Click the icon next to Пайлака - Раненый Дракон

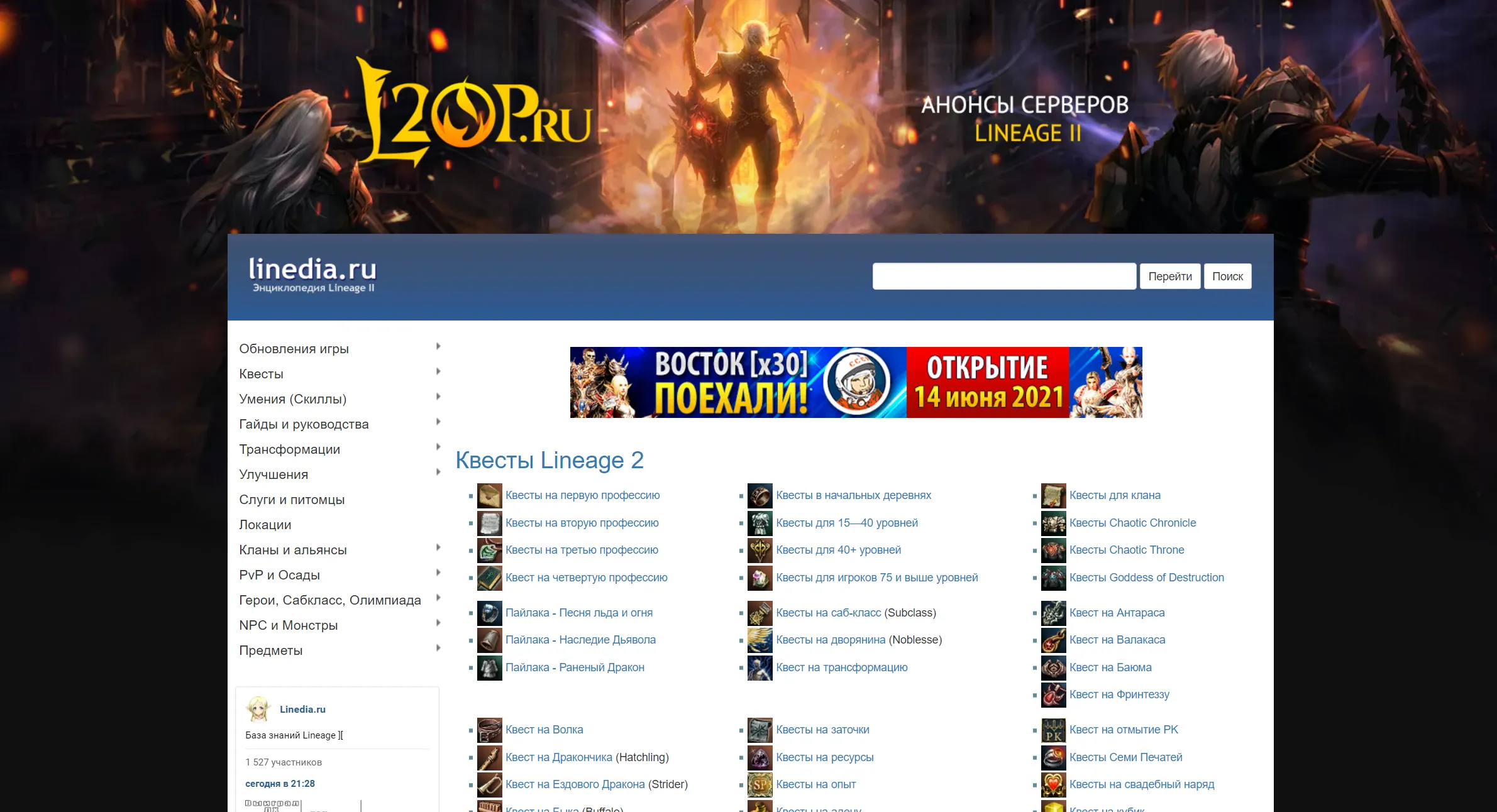click(x=489, y=667)
